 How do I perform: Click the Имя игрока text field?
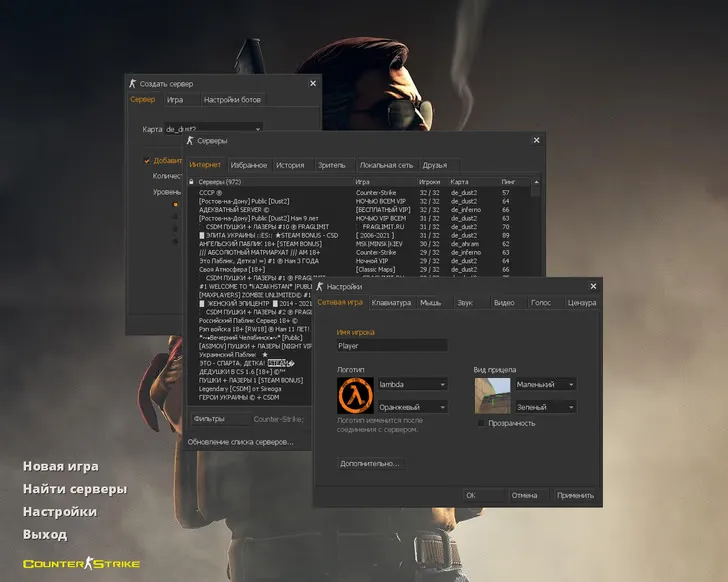coord(392,346)
